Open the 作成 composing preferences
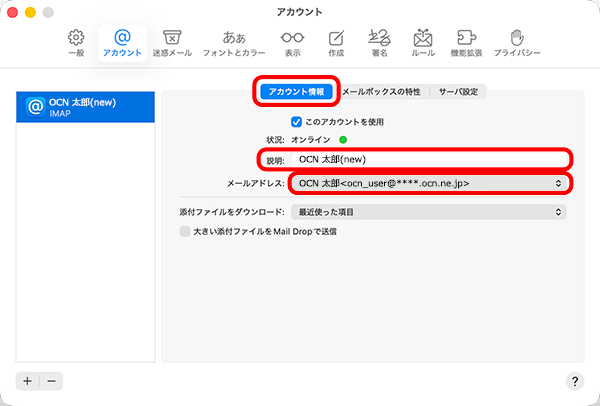Image resolution: width=600 pixels, height=406 pixels. 336,41
